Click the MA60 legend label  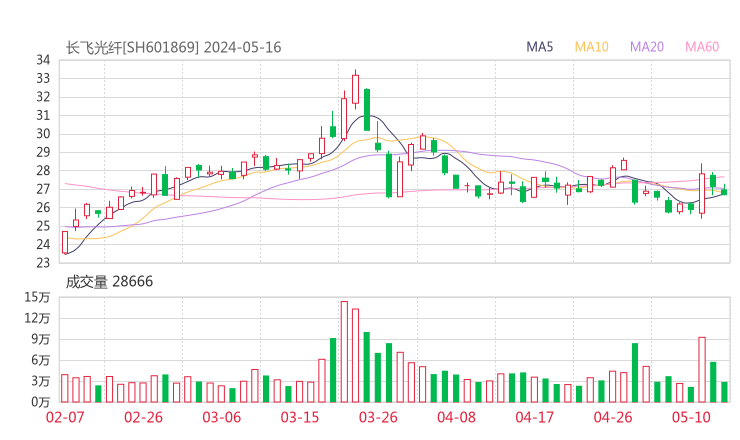pyautogui.click(x=702, y=47)
